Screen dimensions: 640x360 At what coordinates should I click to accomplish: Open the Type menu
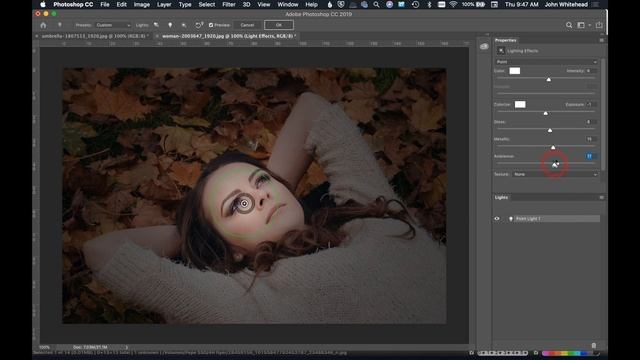coord(185,4)
